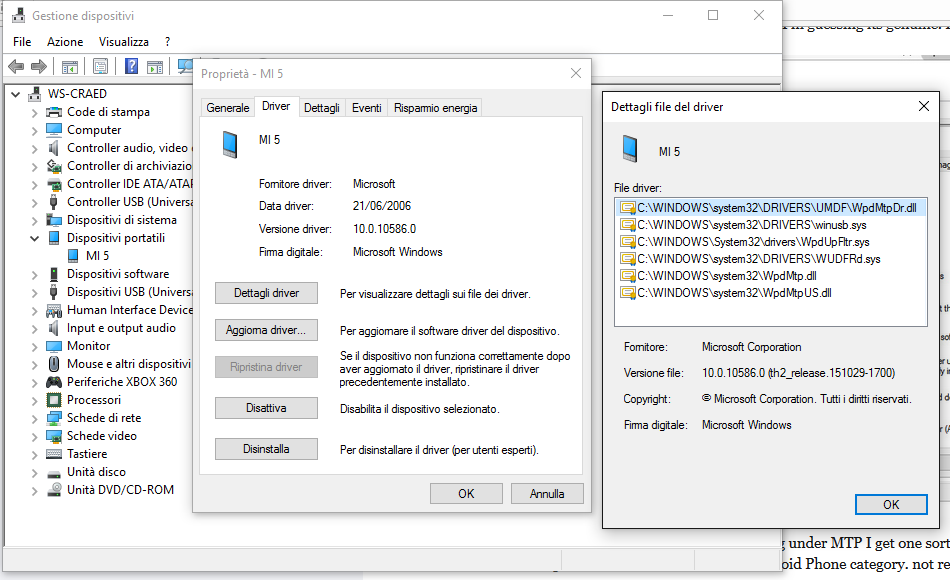This screenshot has height=580, width=950.
Task: Open the blue question mark Help icon
Action: [x=131, y=66]
